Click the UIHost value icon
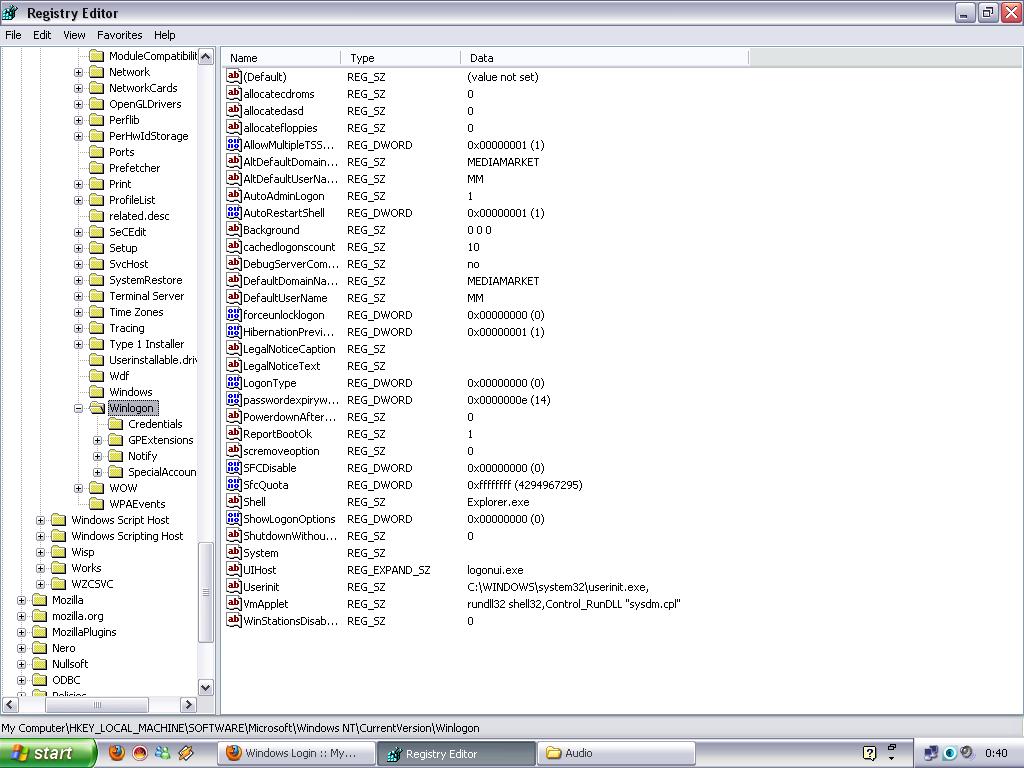This screenshot has width=1024, height=768. (234, 569)
